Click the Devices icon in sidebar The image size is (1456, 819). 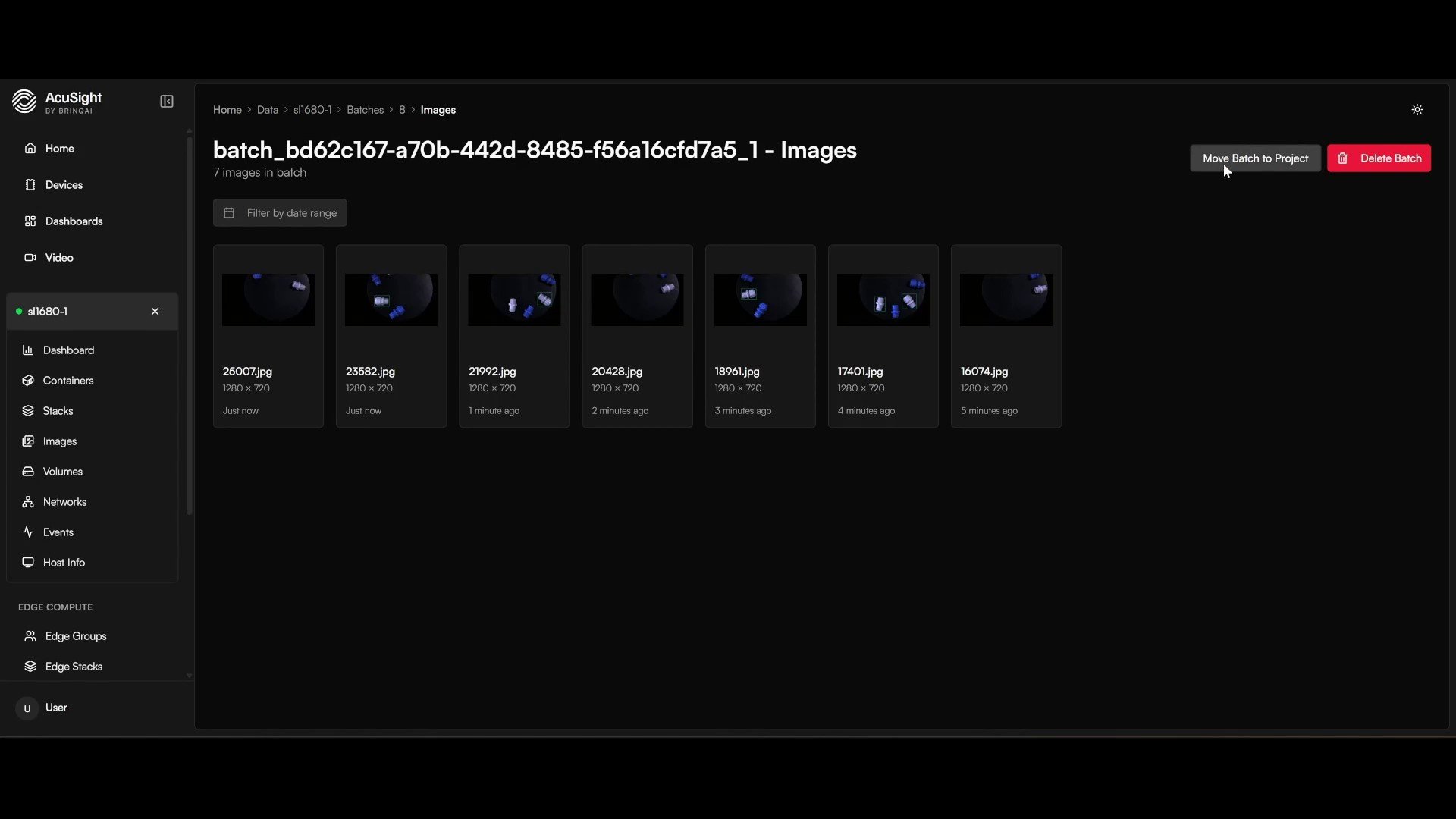(30, 185)
